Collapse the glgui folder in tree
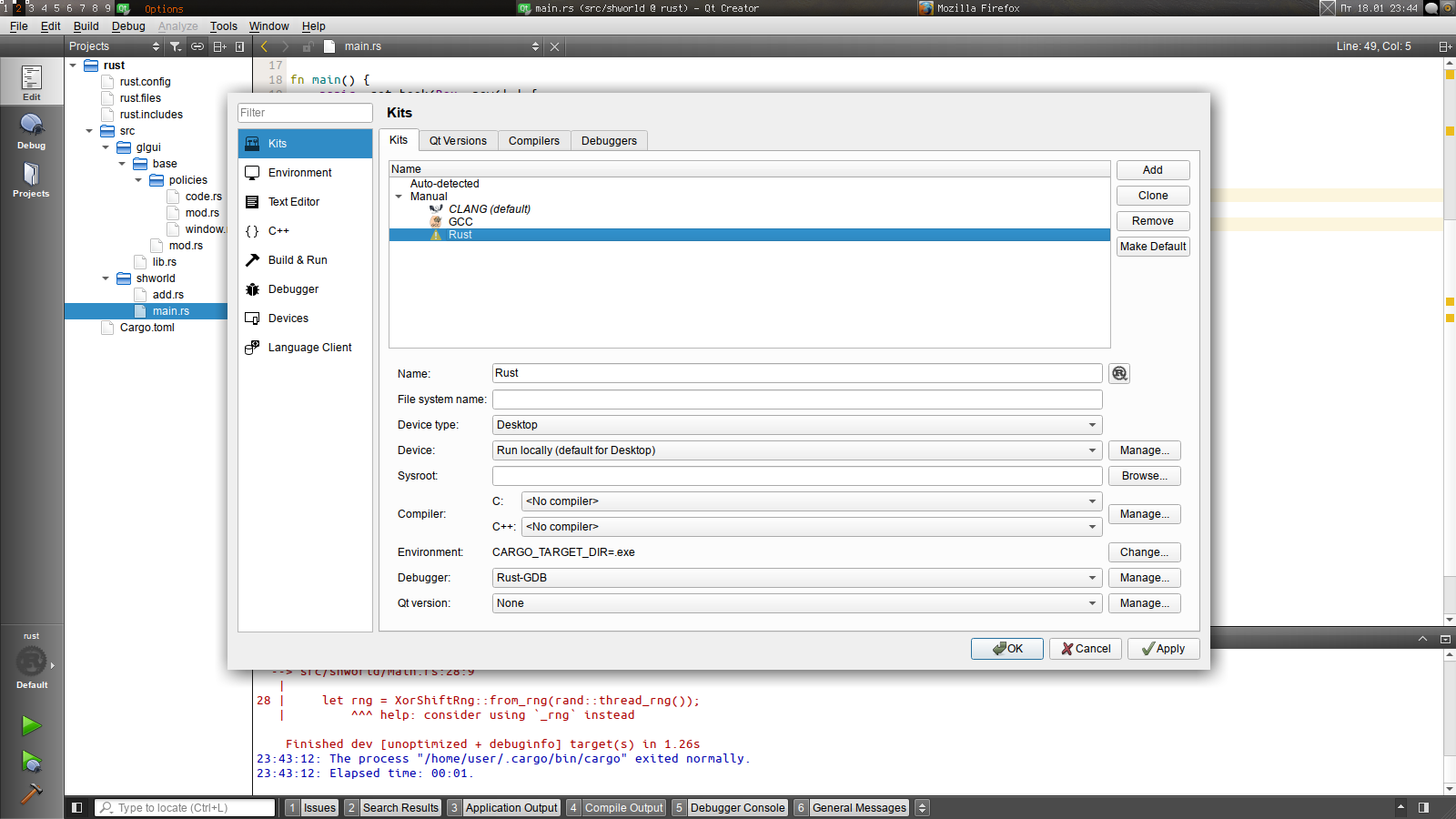Viewport: 1456px width, 819px height. pos(106,147)
